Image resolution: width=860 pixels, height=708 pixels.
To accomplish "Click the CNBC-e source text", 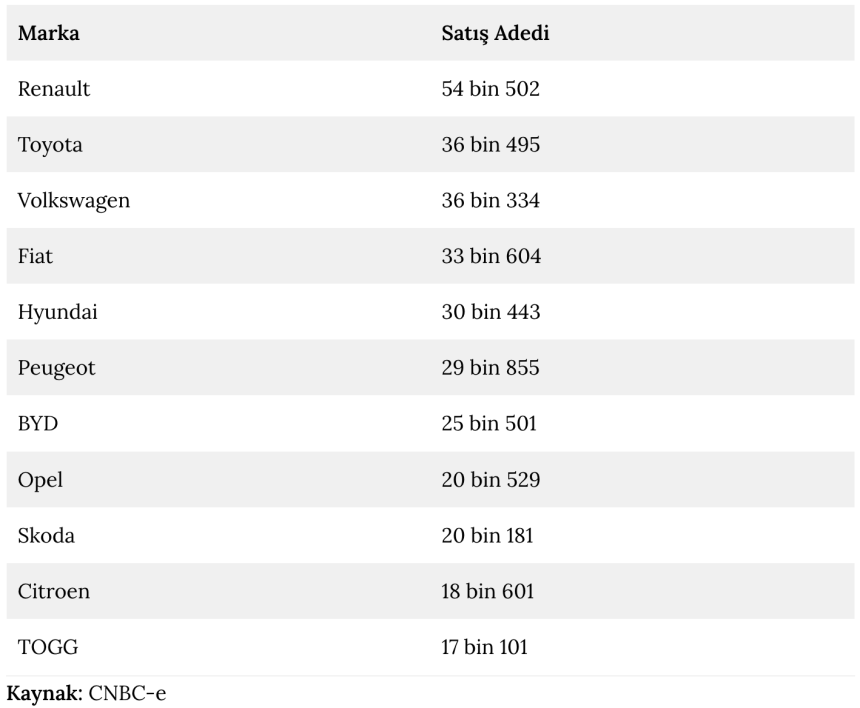I will click(125, 692).
